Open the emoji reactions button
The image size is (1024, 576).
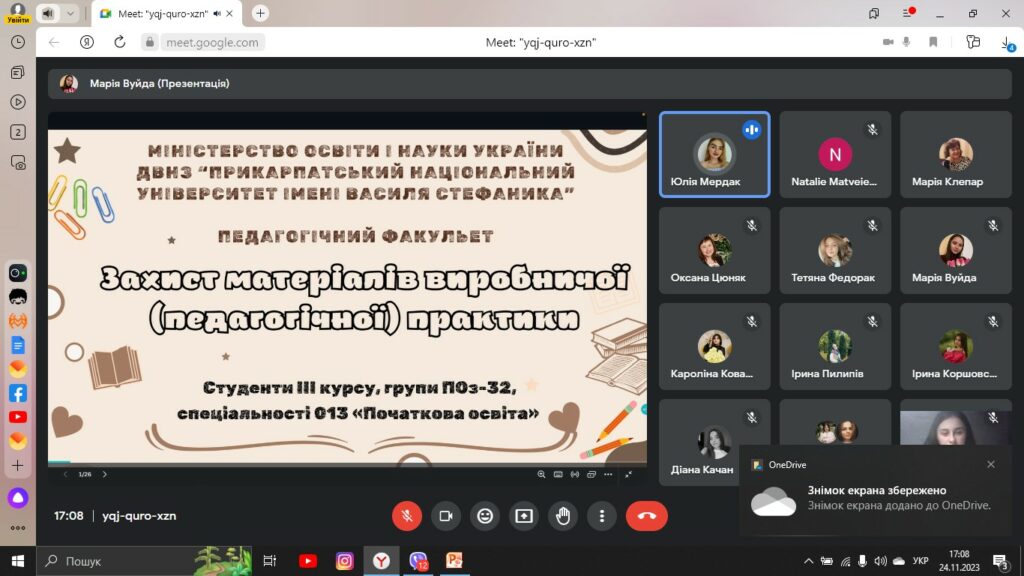tap(485, 516)
